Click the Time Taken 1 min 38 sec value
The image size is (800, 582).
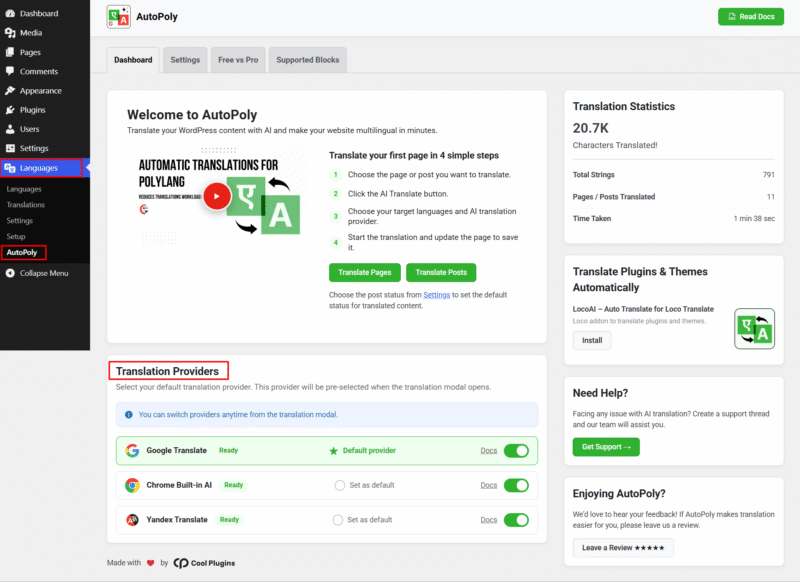(754, 218)
